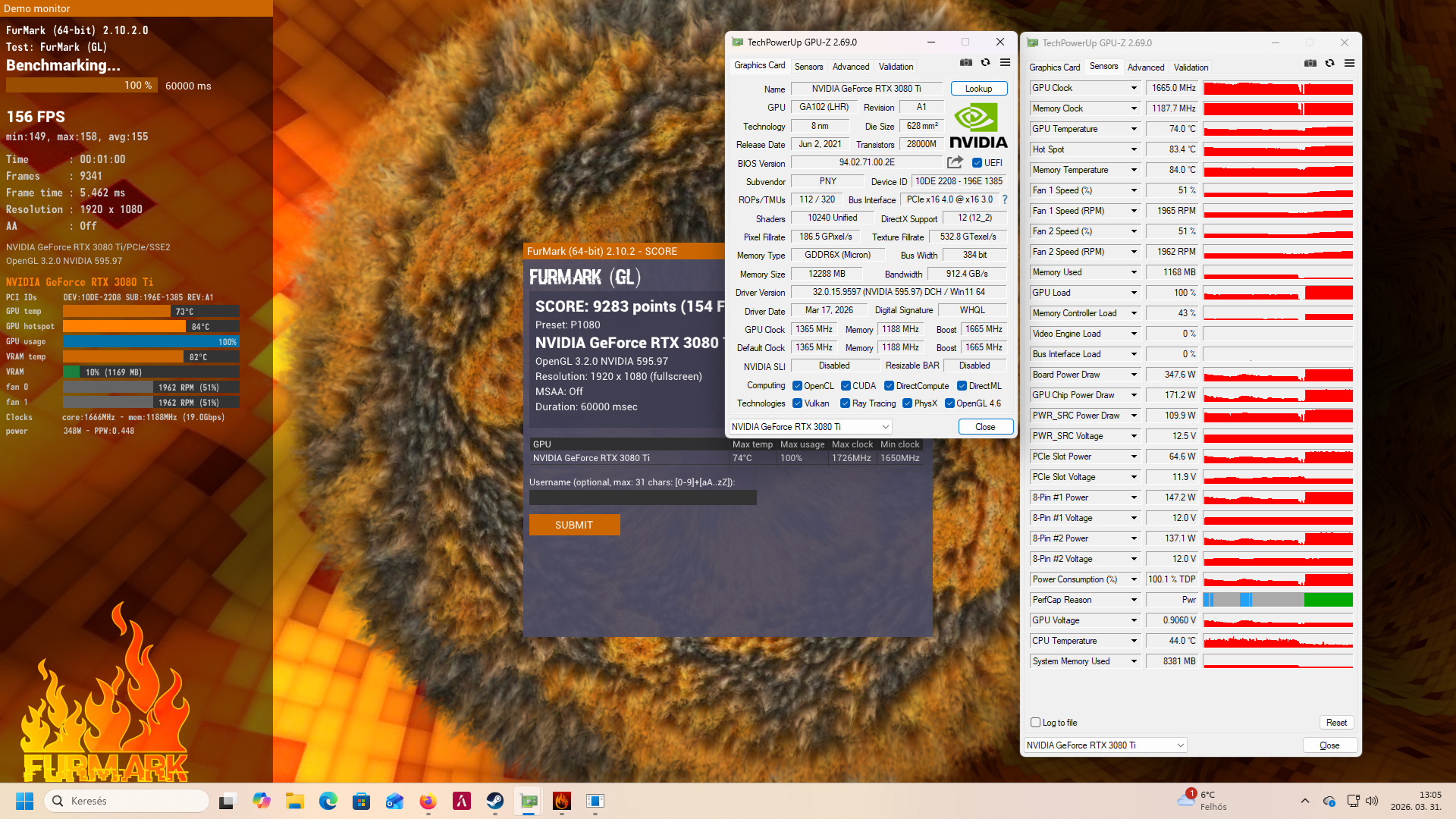The image size is (1456, 819).
Task: Open Validation tab in Sensors window
Action: click(1190, 67)
